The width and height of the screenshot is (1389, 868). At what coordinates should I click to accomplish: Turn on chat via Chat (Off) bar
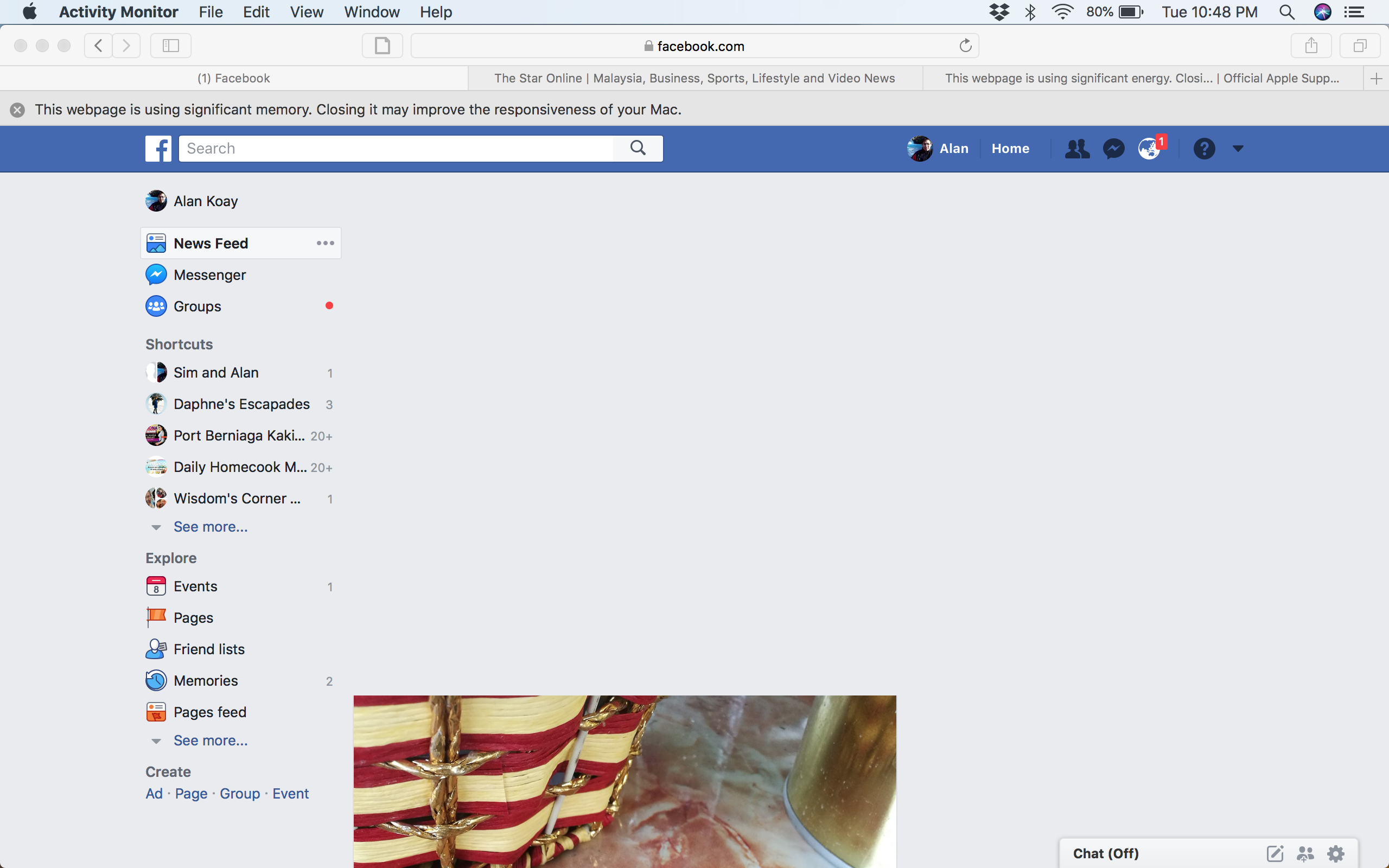click(1105, 854)
